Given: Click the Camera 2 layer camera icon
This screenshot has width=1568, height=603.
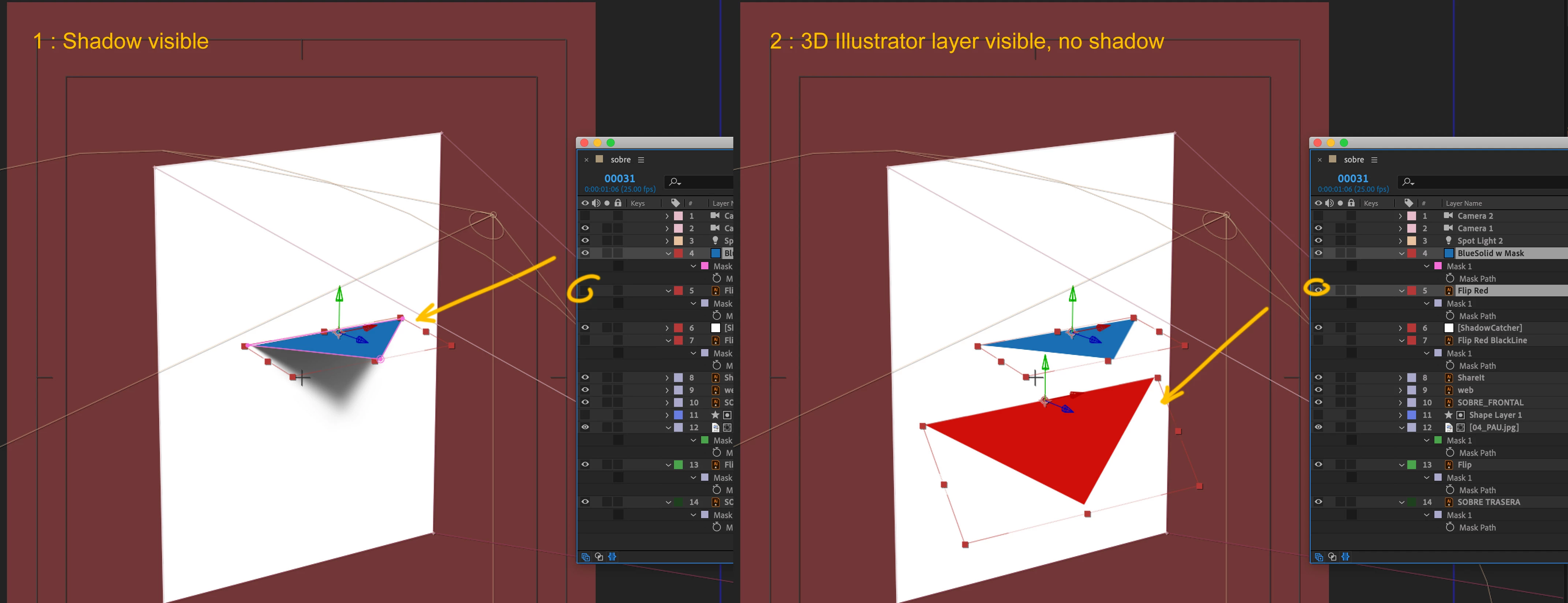Looking at the screenshot, I should coord(1448,216).
